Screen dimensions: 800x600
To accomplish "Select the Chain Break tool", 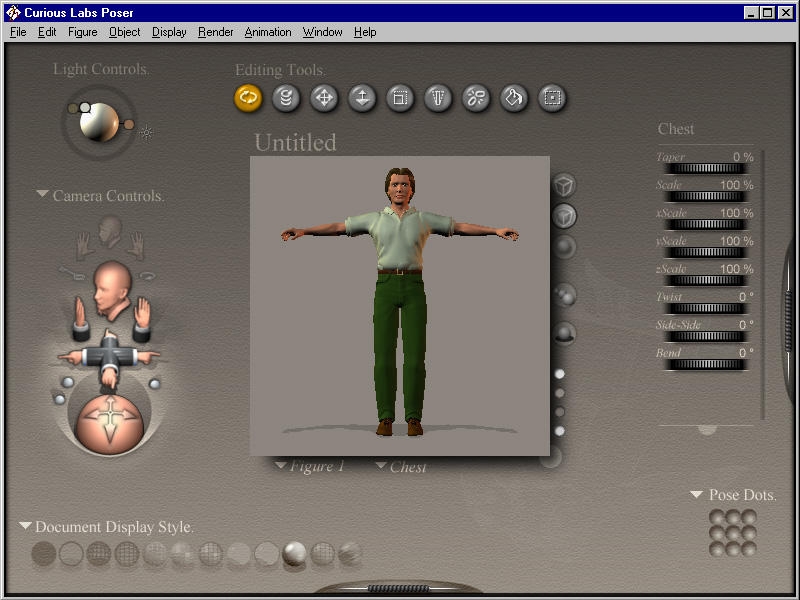I will (476, 98).
